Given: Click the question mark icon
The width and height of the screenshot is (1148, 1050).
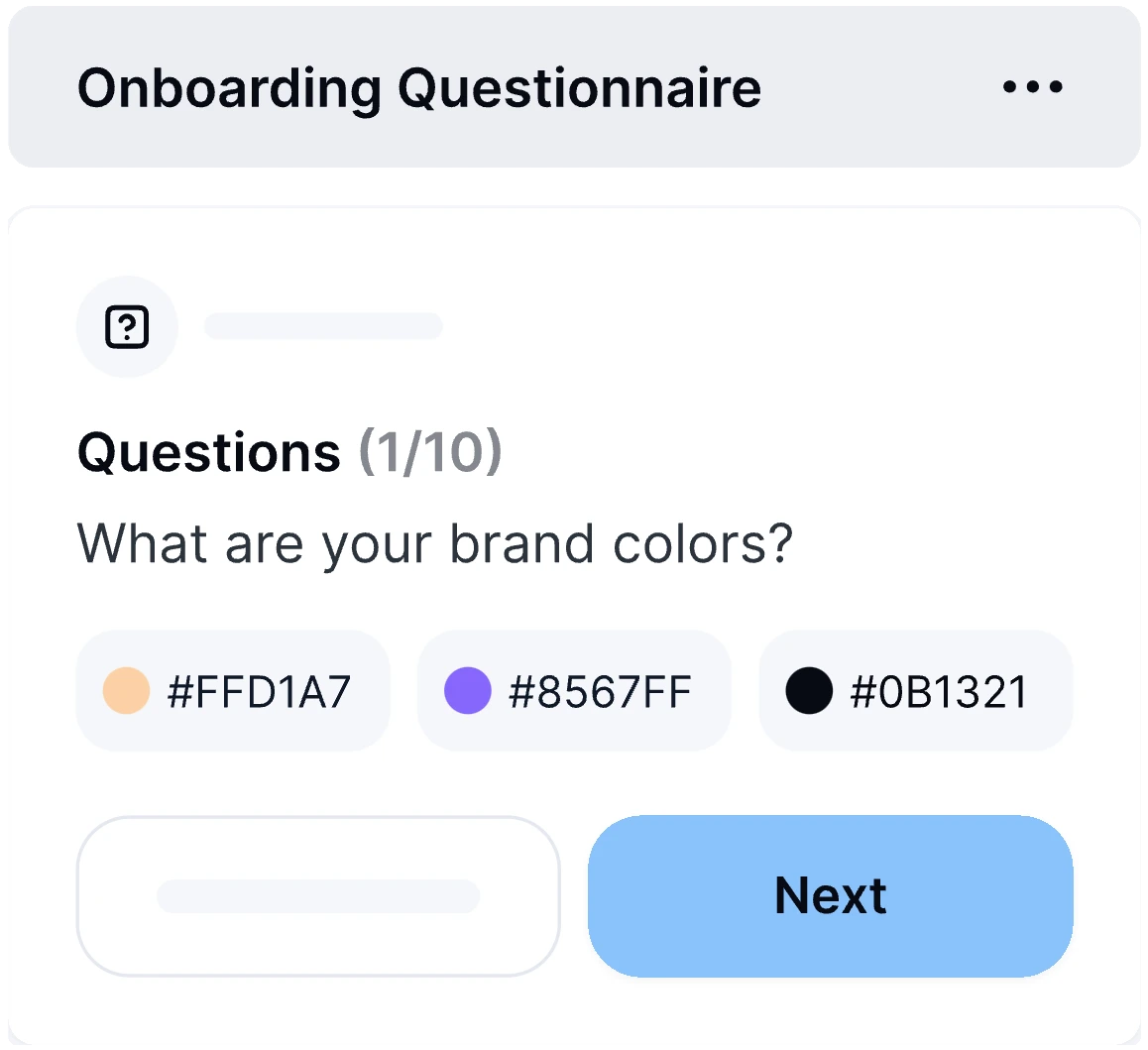Looking at the screenshot, I should (x=128, y=326).
